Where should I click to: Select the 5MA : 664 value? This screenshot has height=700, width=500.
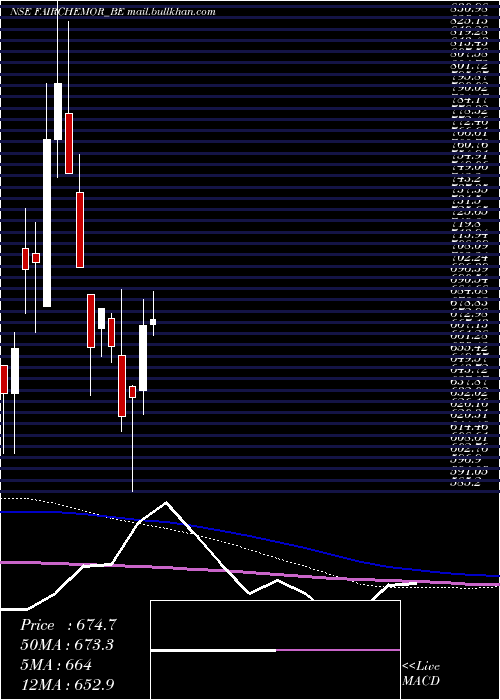click(56, 665)
